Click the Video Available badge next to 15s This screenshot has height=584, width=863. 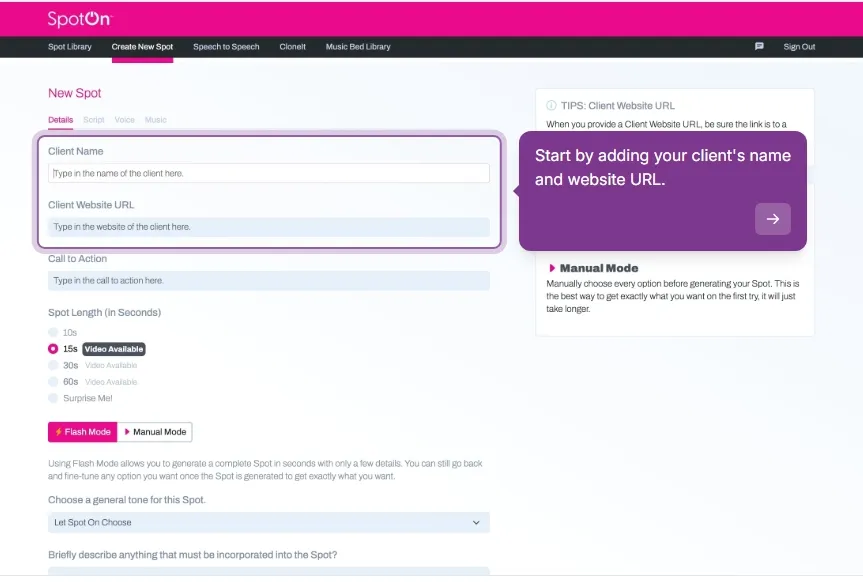click(114, 349)
